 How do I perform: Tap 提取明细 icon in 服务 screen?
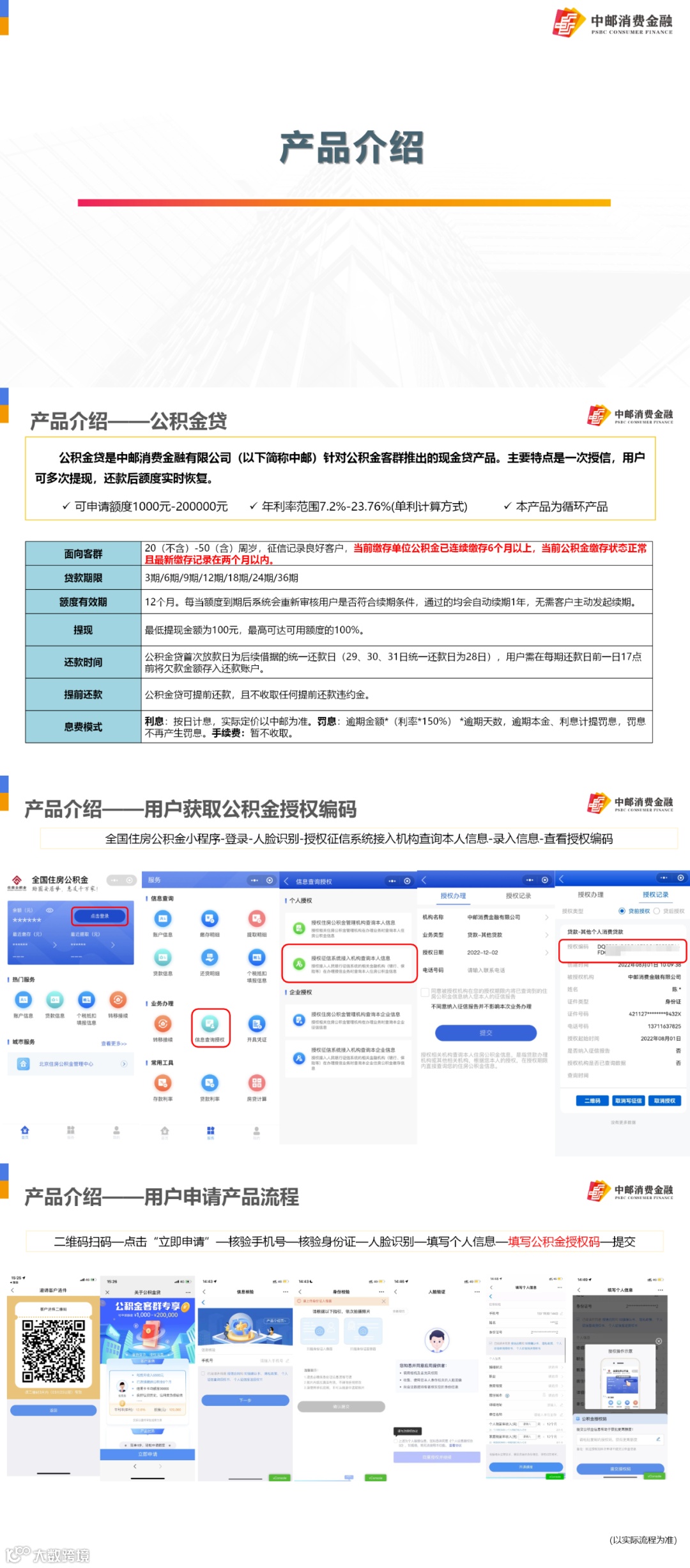257,919
